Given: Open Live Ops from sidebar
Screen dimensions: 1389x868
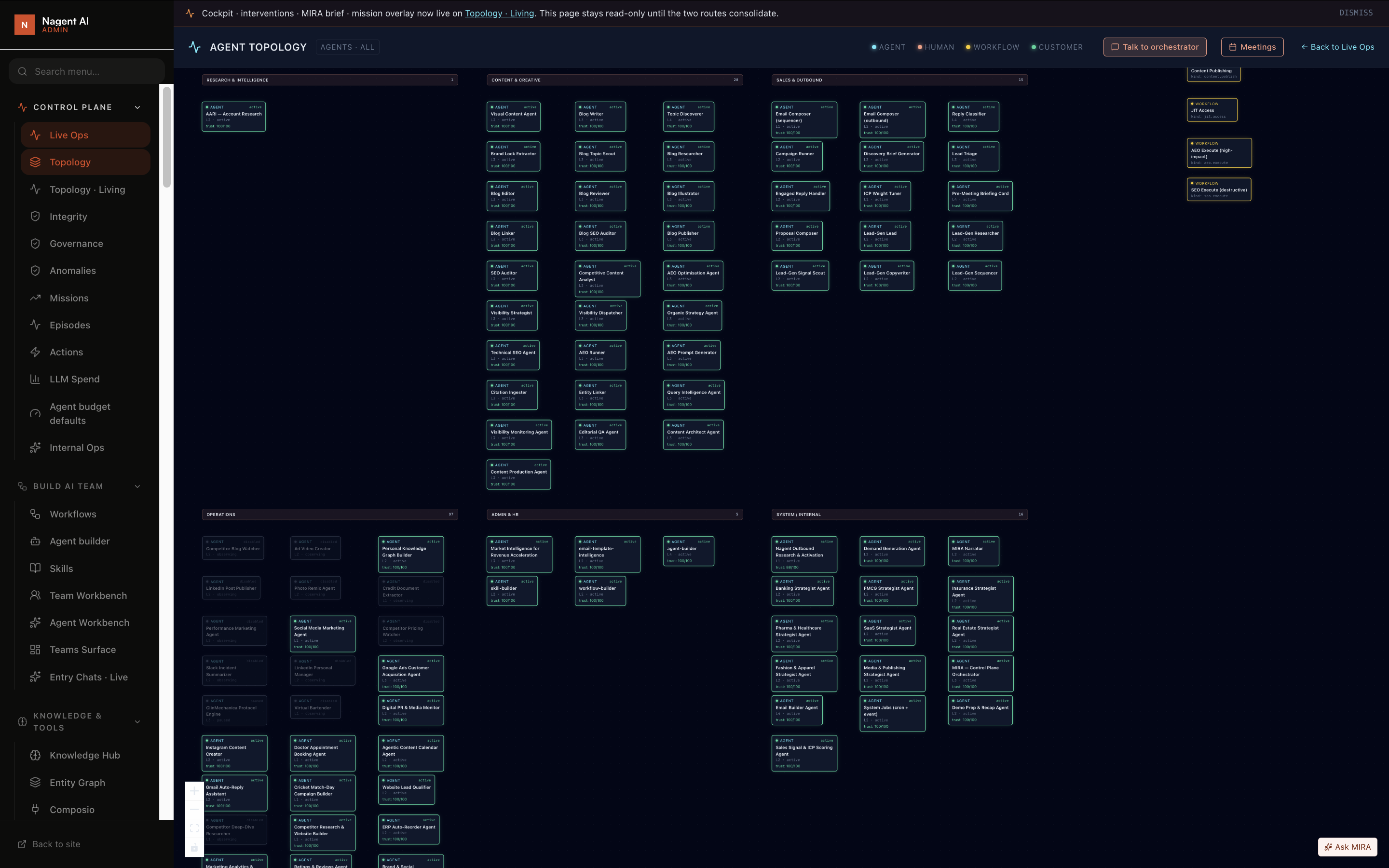Looking at the screenshot, I should click(85, 135).
